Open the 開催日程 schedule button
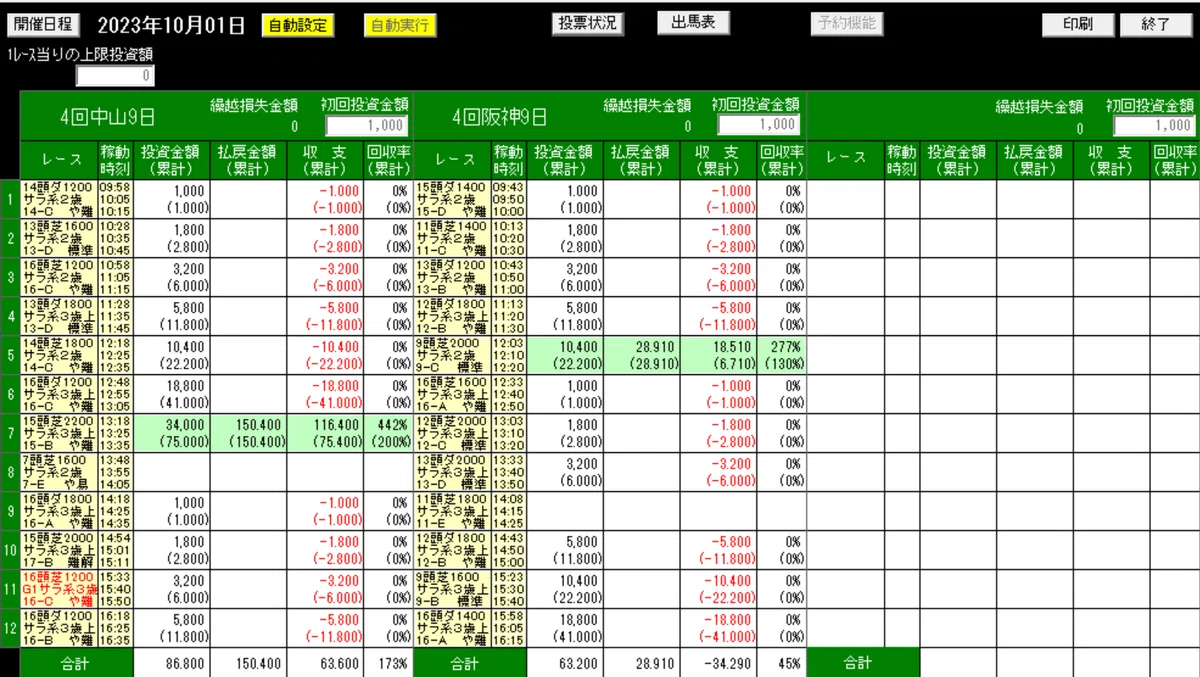The image size is (1200, 677). (x=43, y=25)
